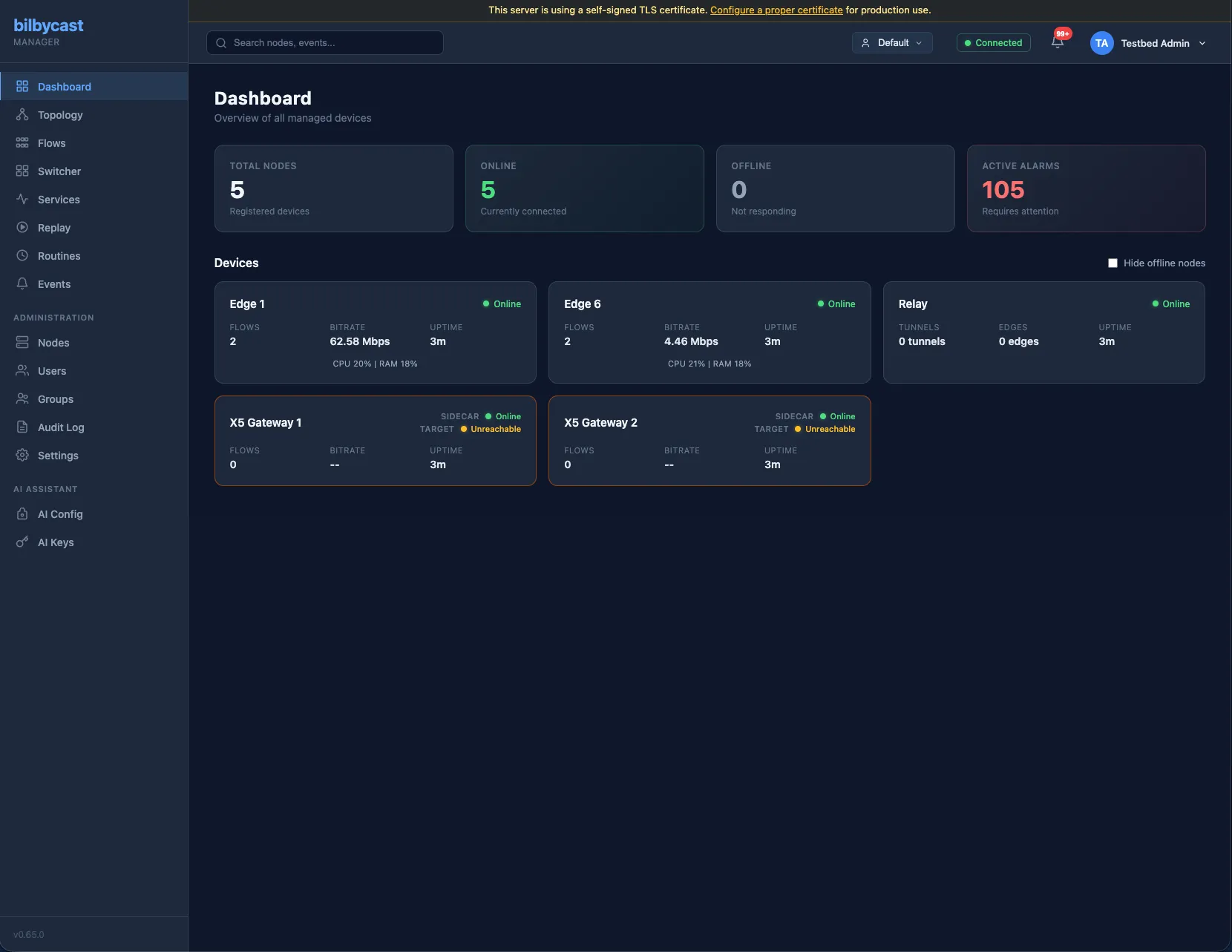Open the X5 Gateway 1 card
1232x952 pixels.
point(376,441)
